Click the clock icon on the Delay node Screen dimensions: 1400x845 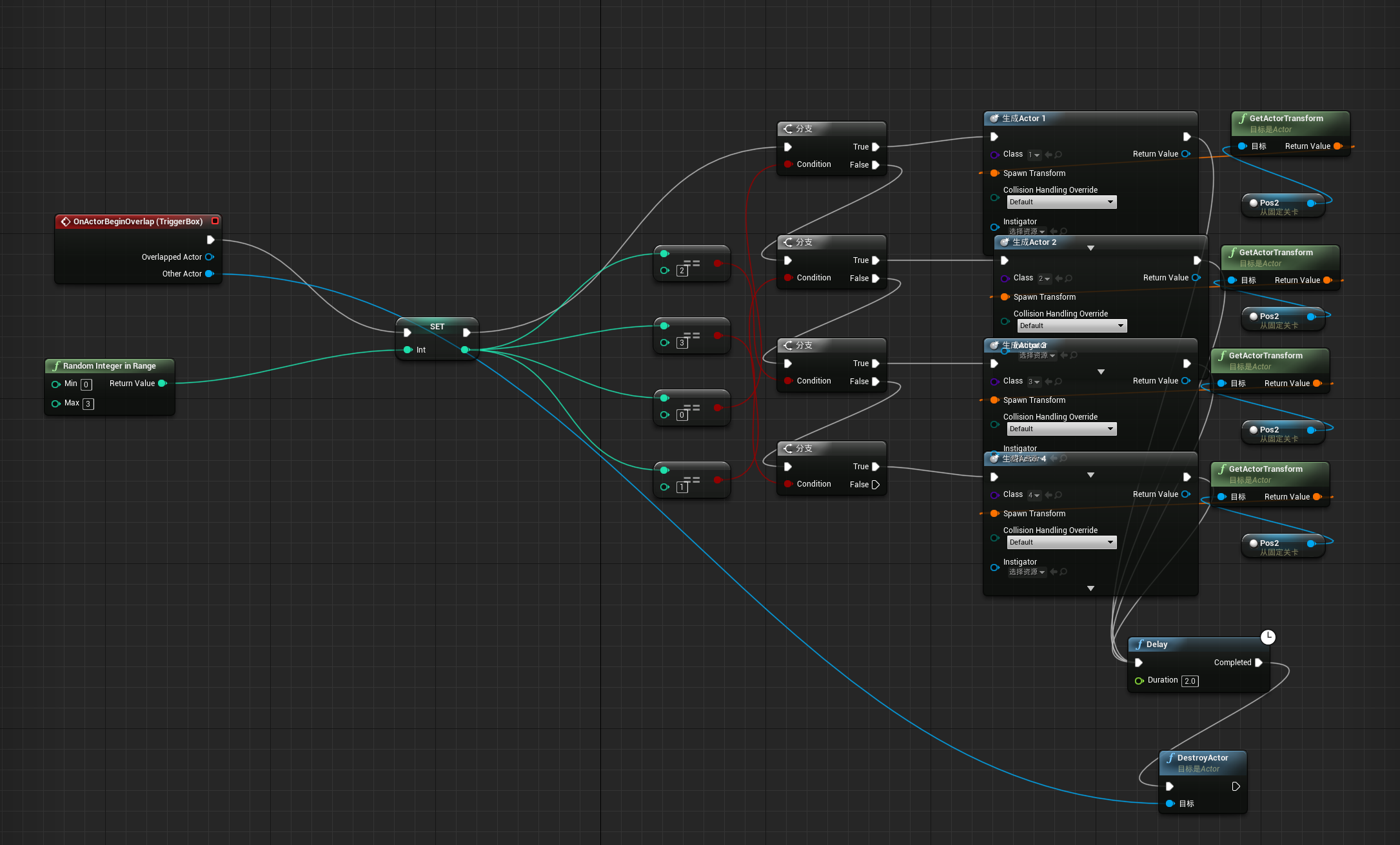point(1268,637)
